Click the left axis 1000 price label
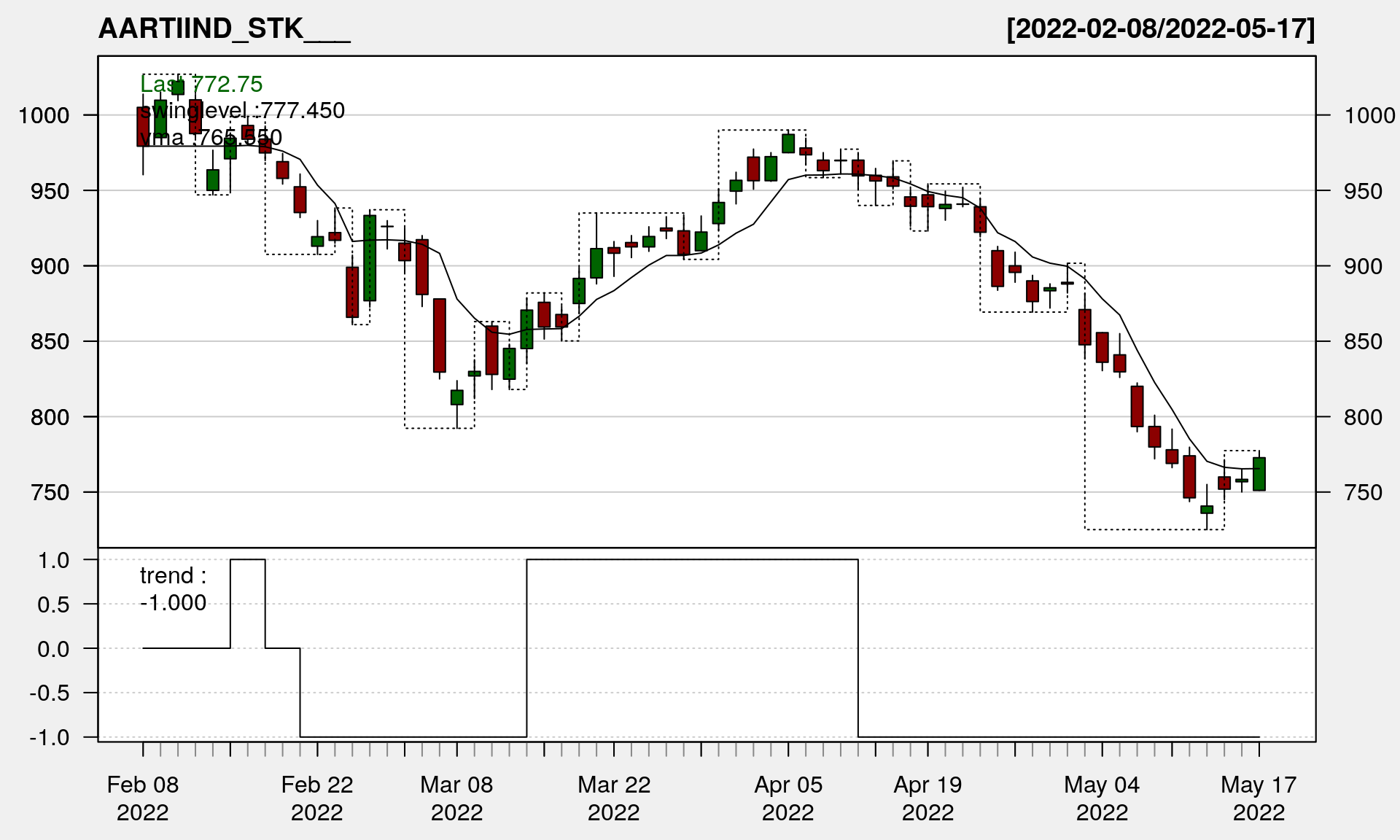This screenshot has width=1400, height=840. click(44, 115)
